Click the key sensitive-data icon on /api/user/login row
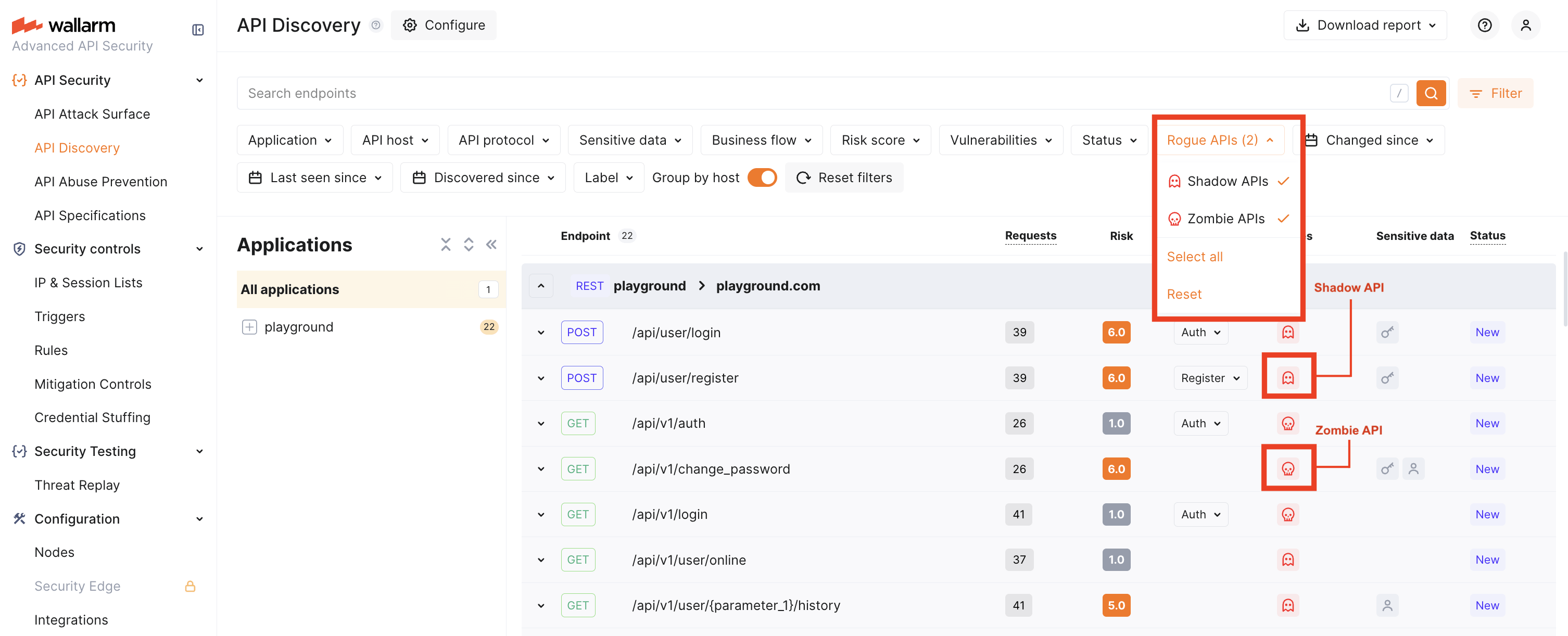Viewport: 1568px width, 636px height. point(1387,332)
